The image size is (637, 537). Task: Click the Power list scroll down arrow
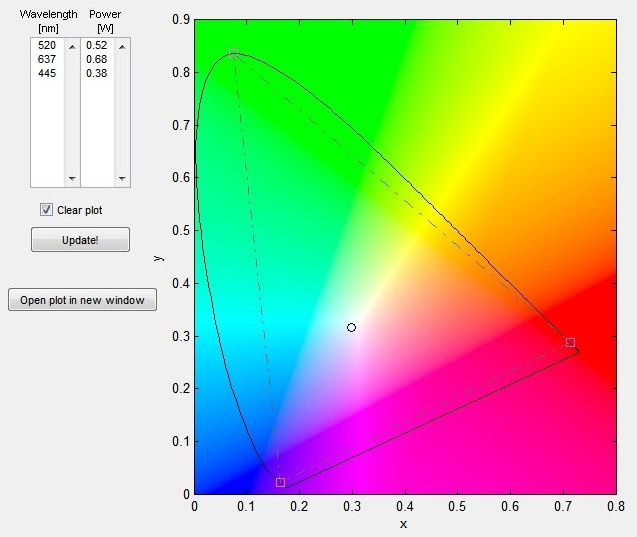(x=121, y=179)
